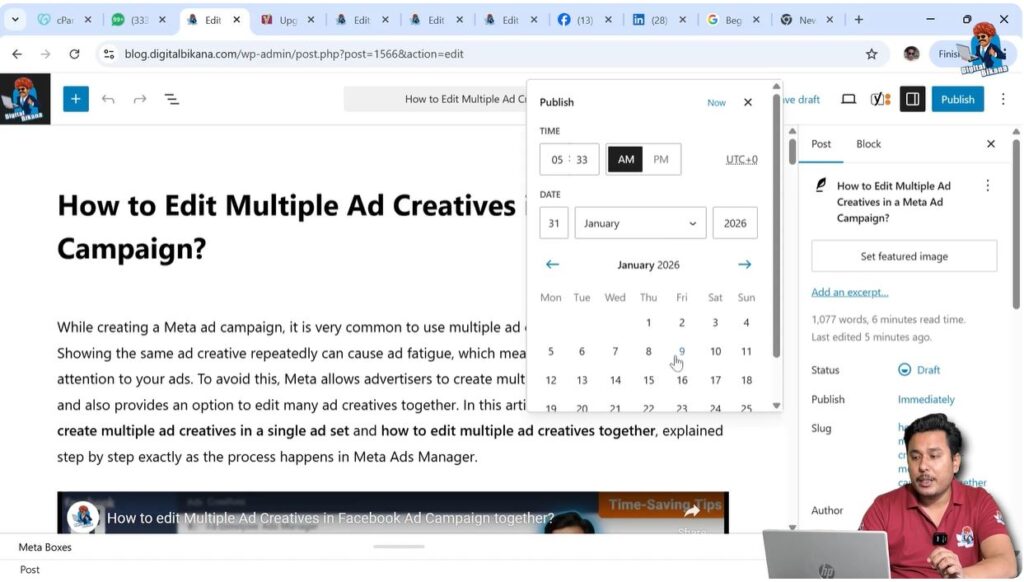Toggle the Settings sidebar panel icon

click(911, 99)
